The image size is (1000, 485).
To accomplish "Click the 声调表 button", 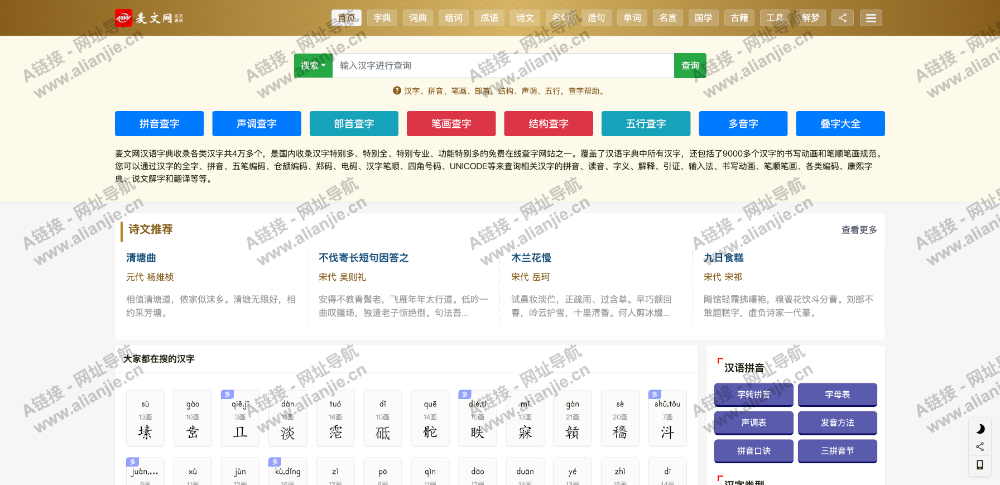I will point(754,422).
